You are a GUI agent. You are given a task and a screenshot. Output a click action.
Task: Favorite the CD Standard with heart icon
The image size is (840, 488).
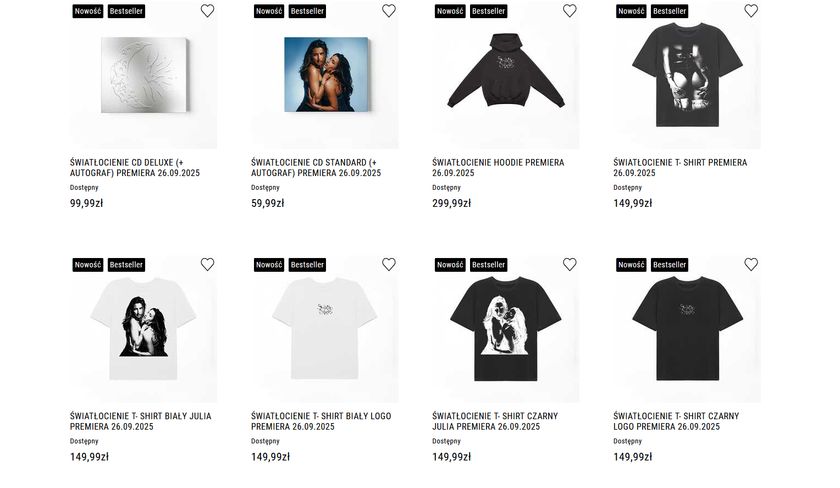tap(389, 11)
